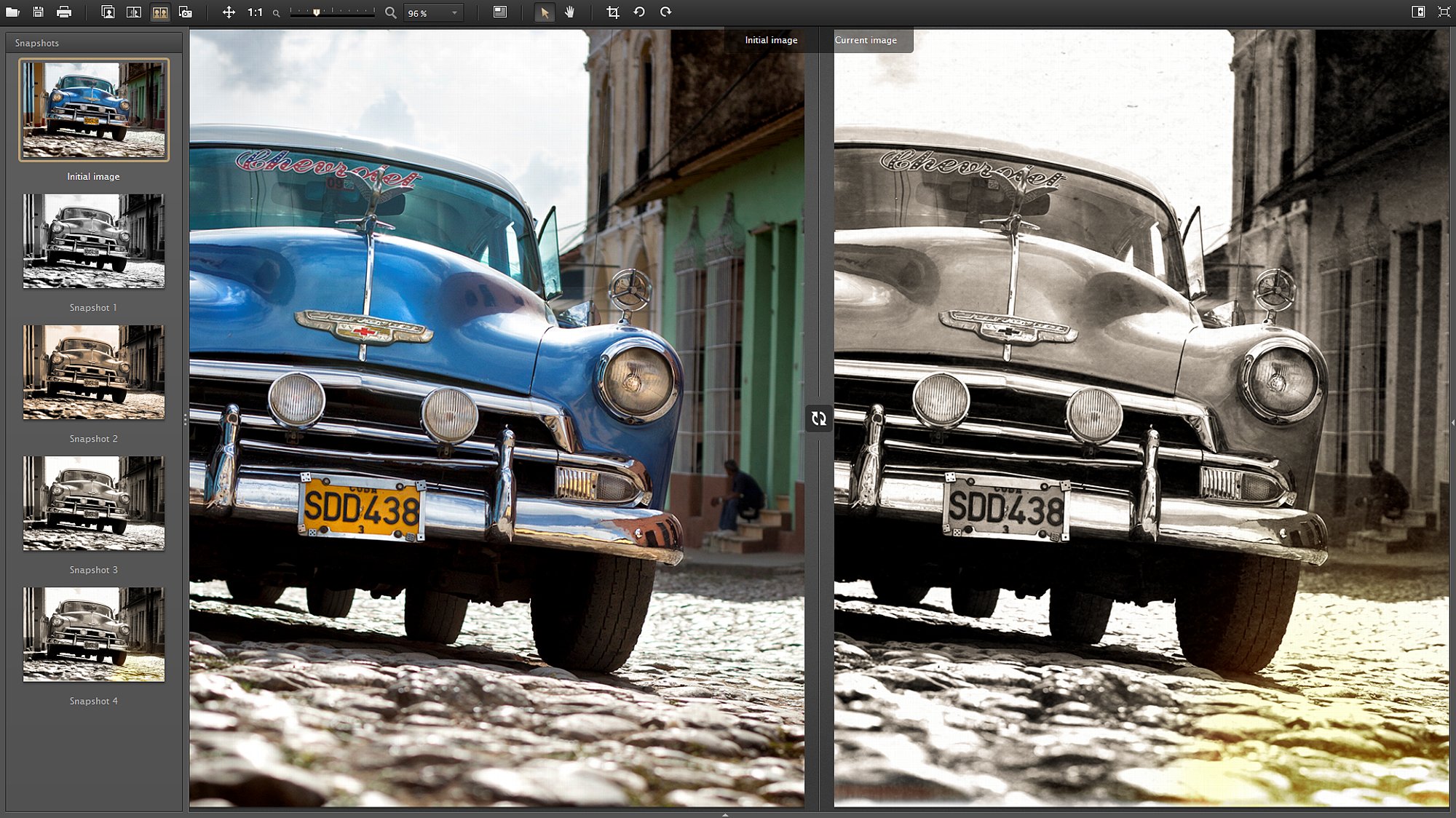Take a snapshot with the camera icon
Viewport: 1456px width, 818px height.
[186, 12]
